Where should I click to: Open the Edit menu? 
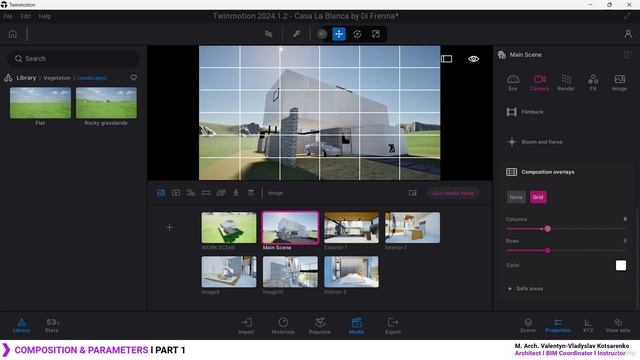tap(25, 16)
